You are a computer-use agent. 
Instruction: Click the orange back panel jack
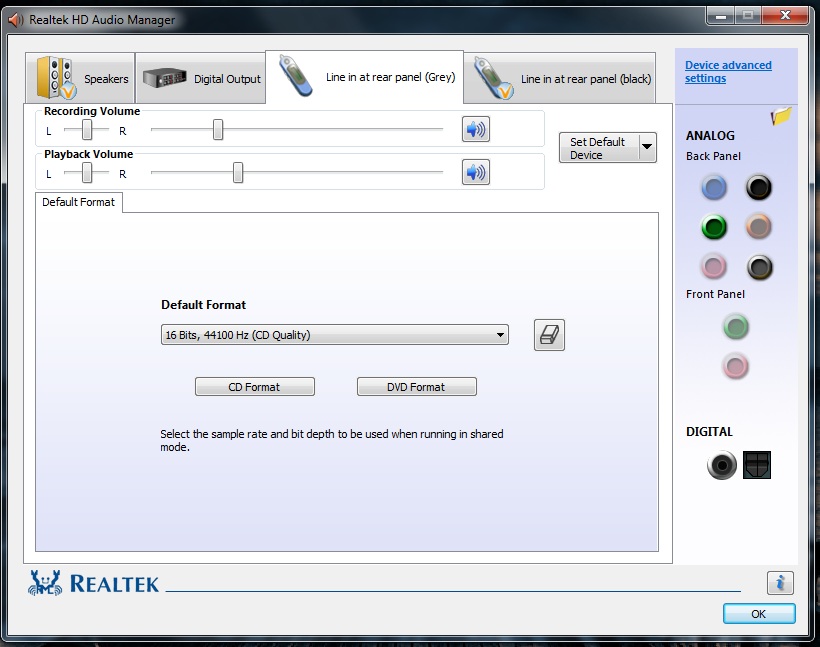(758, 227)
